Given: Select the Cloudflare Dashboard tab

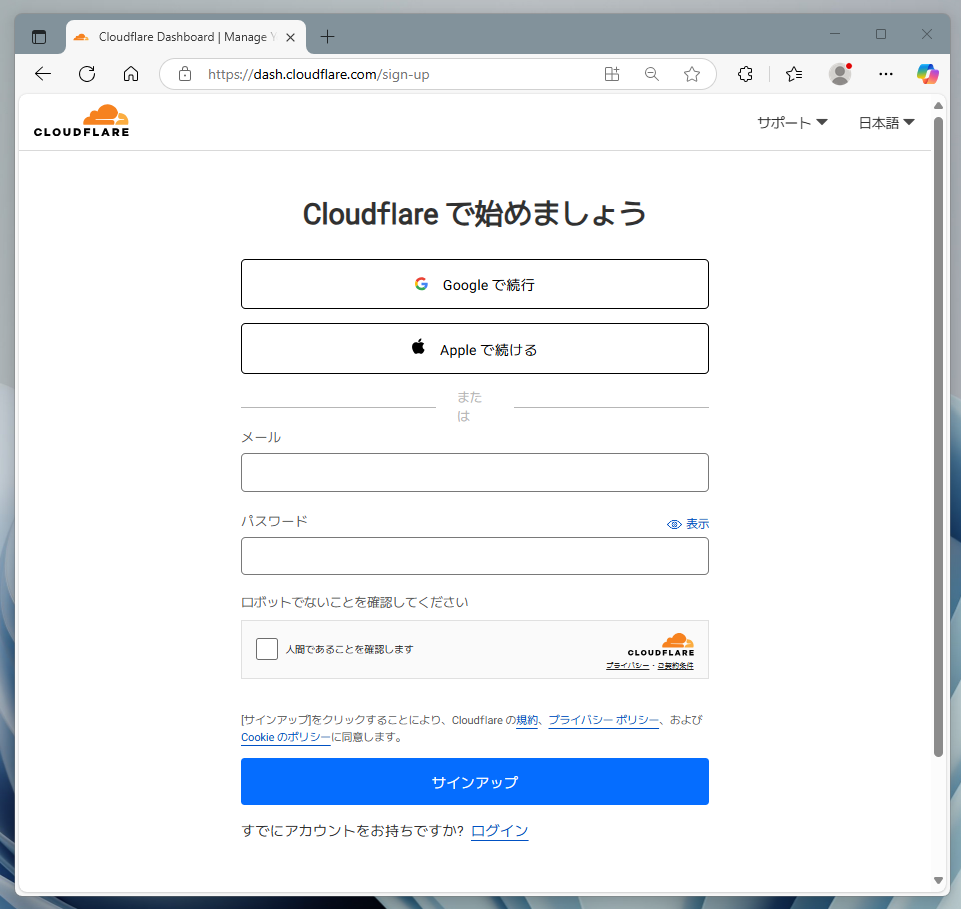Looking at the screenshot, I should point(184,37).
